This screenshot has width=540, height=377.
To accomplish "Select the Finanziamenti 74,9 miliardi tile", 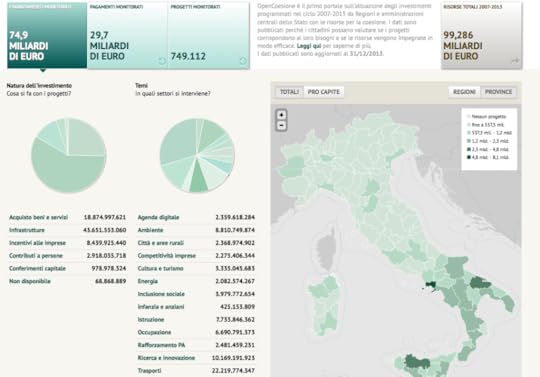I will click(47, 35).
